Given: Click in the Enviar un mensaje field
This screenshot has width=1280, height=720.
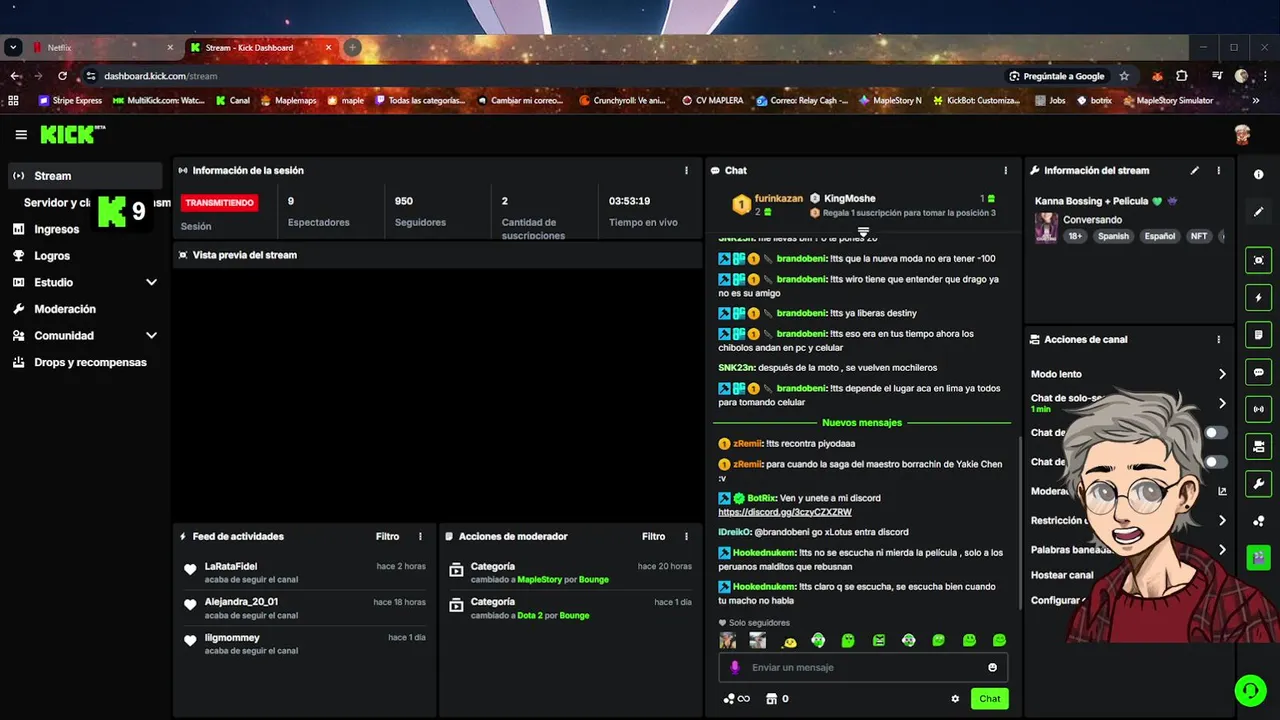Looking at the screenshot, I should 865,667.
